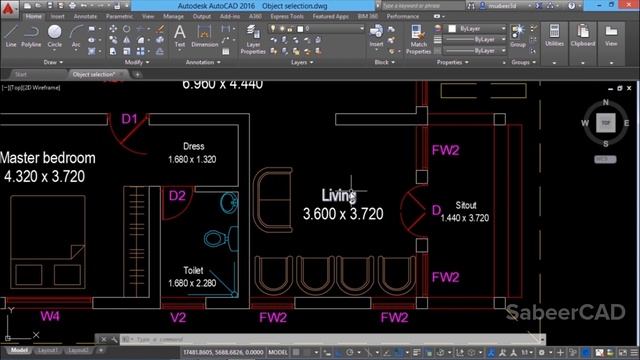Toggle snap mode in status bar

tap(307, 352)
